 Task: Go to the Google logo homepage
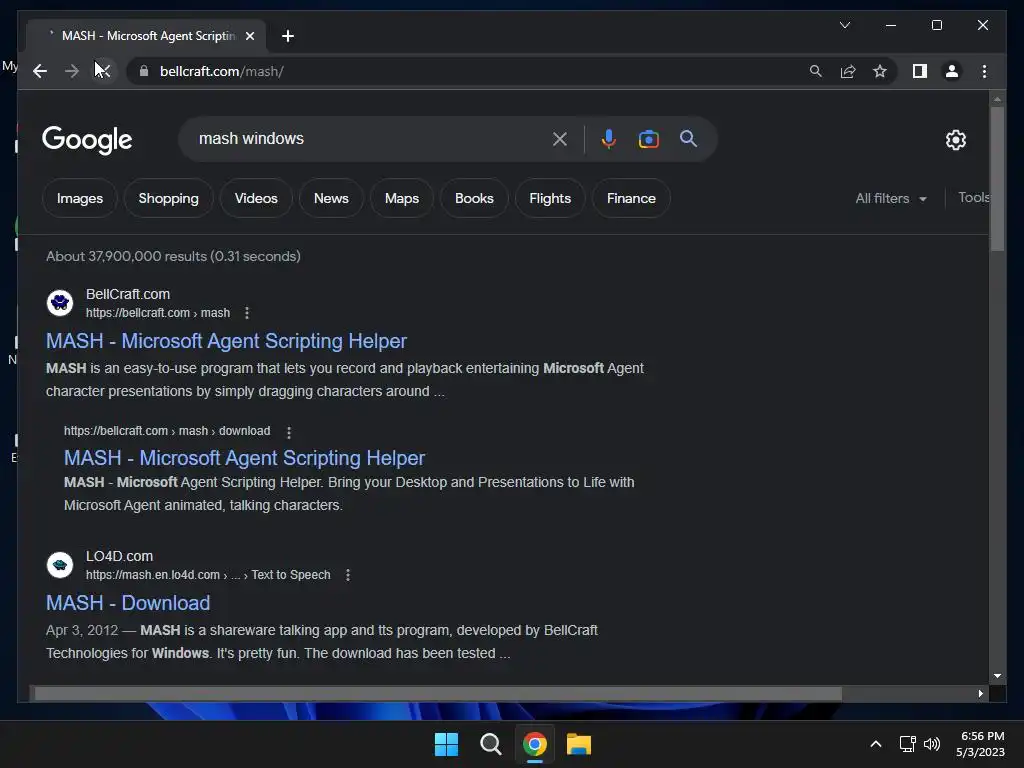[x=87, y=140]
